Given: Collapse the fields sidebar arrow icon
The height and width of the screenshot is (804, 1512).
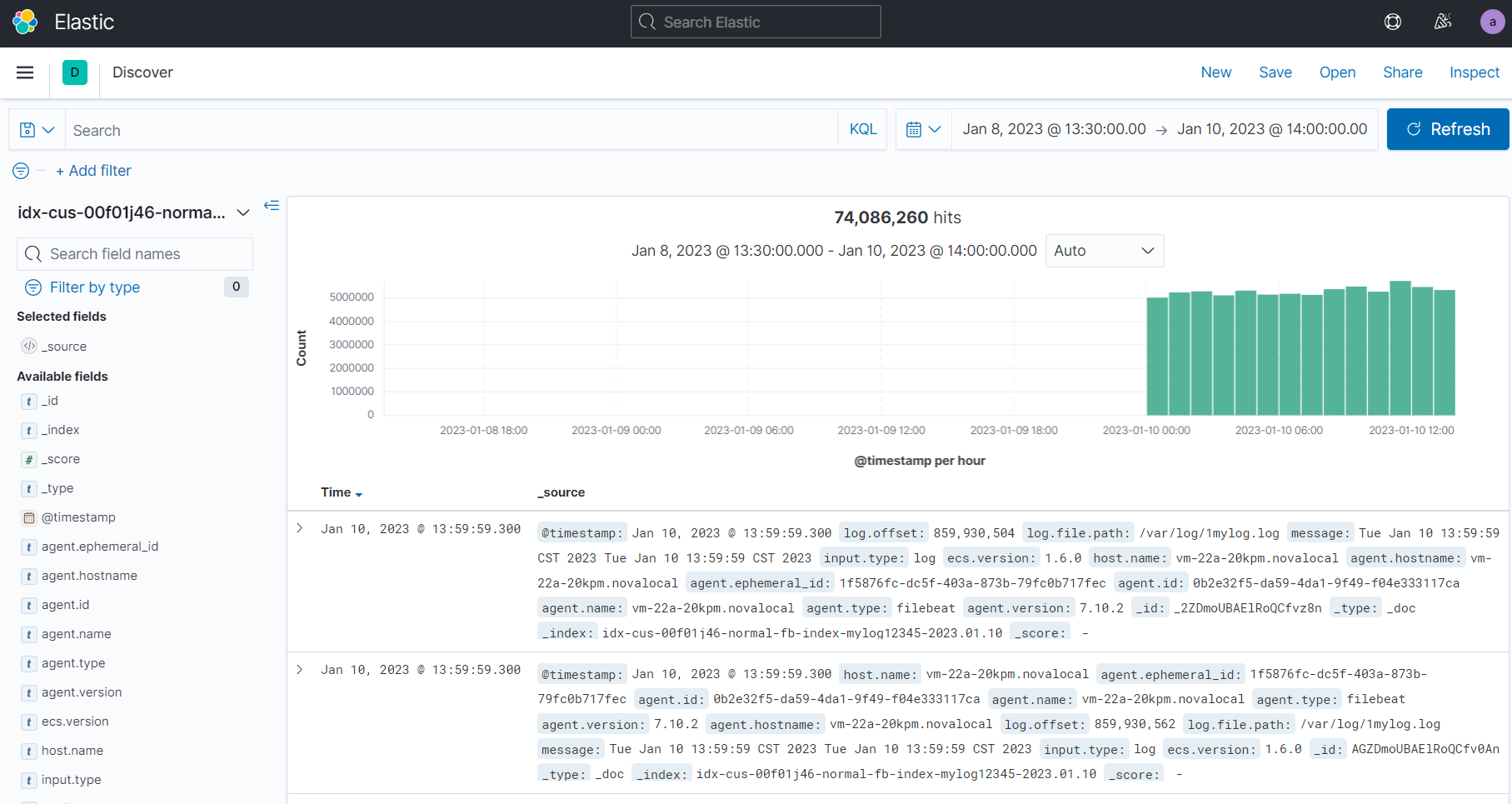Looking at the screenshot, I should 272,205.
